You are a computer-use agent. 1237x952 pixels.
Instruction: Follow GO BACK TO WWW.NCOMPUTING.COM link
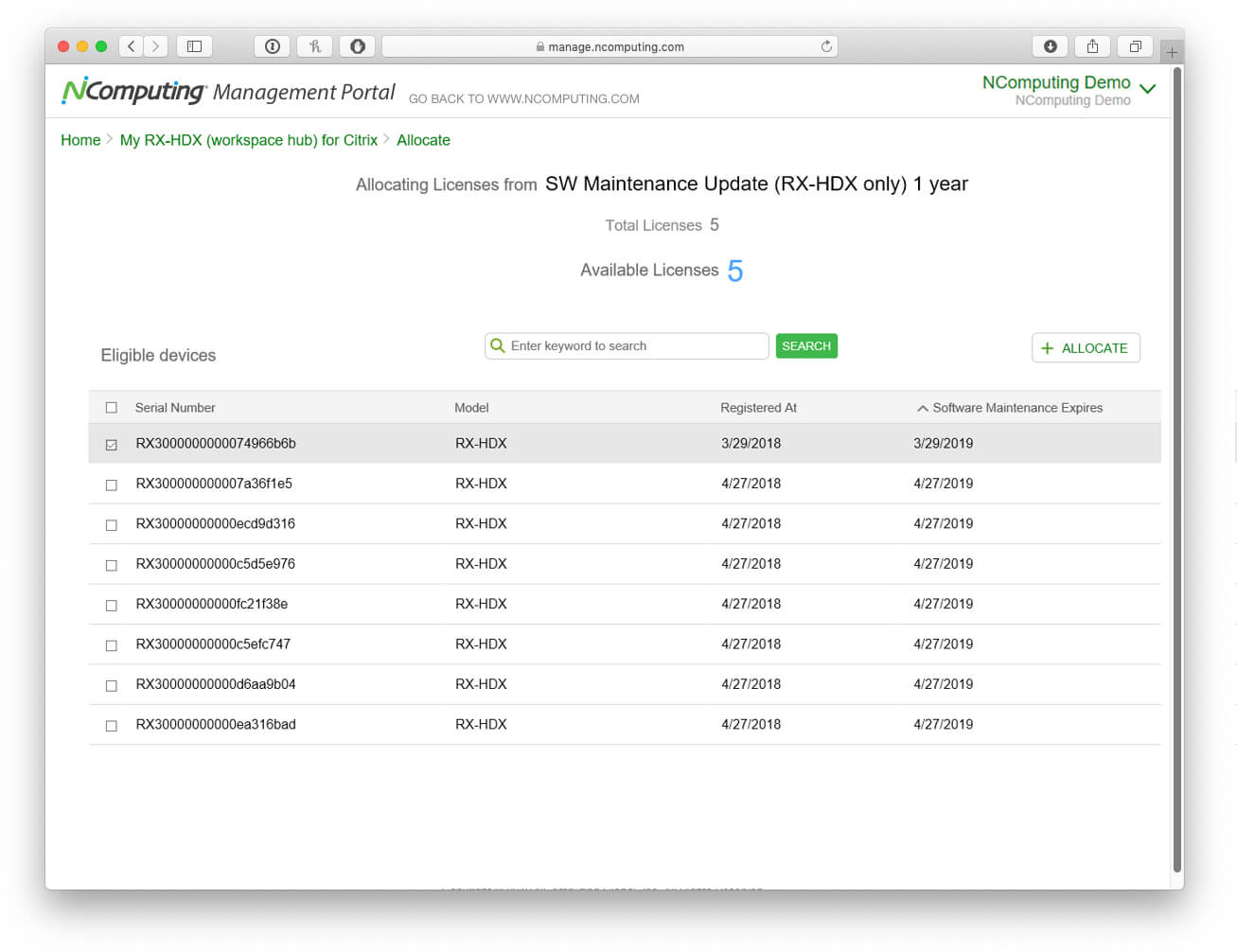[524, 98]
